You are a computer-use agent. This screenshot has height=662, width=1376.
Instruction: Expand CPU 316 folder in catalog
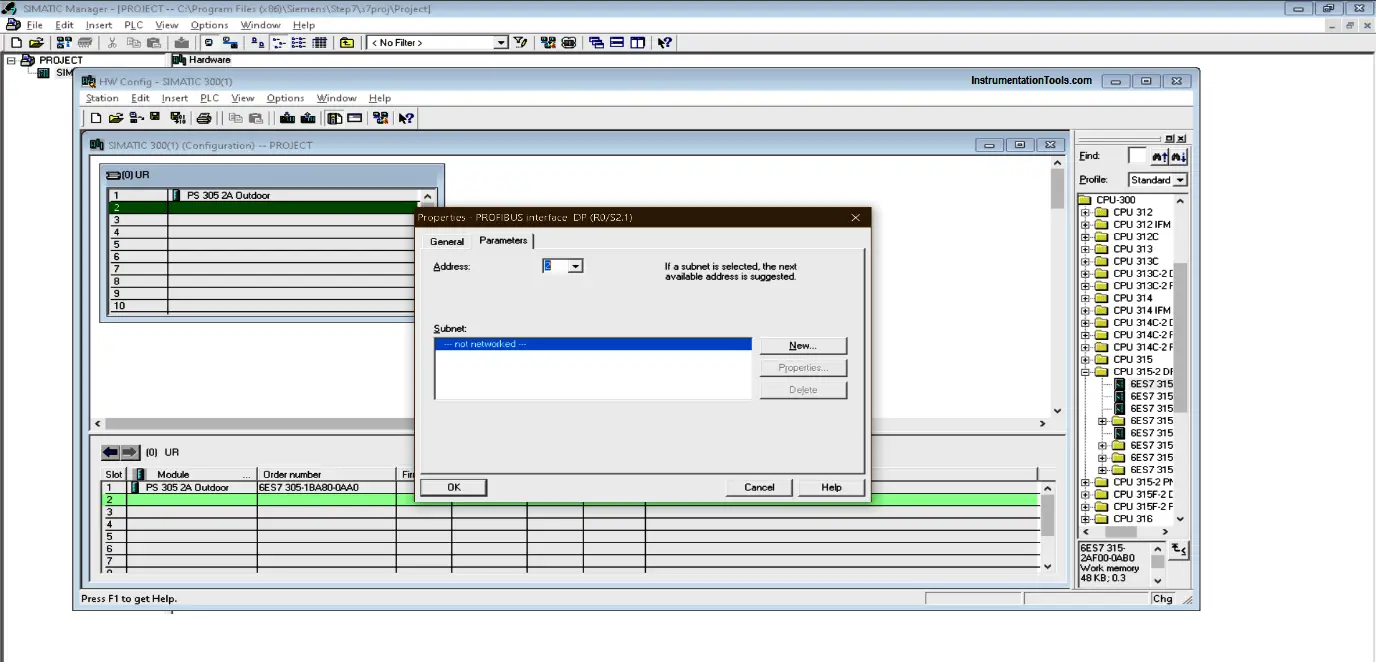(x=1086, y=519)
